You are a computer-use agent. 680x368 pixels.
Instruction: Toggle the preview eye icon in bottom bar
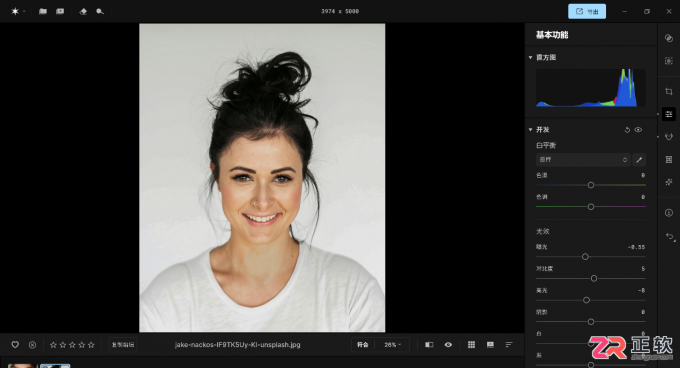(x=448, y=345)
